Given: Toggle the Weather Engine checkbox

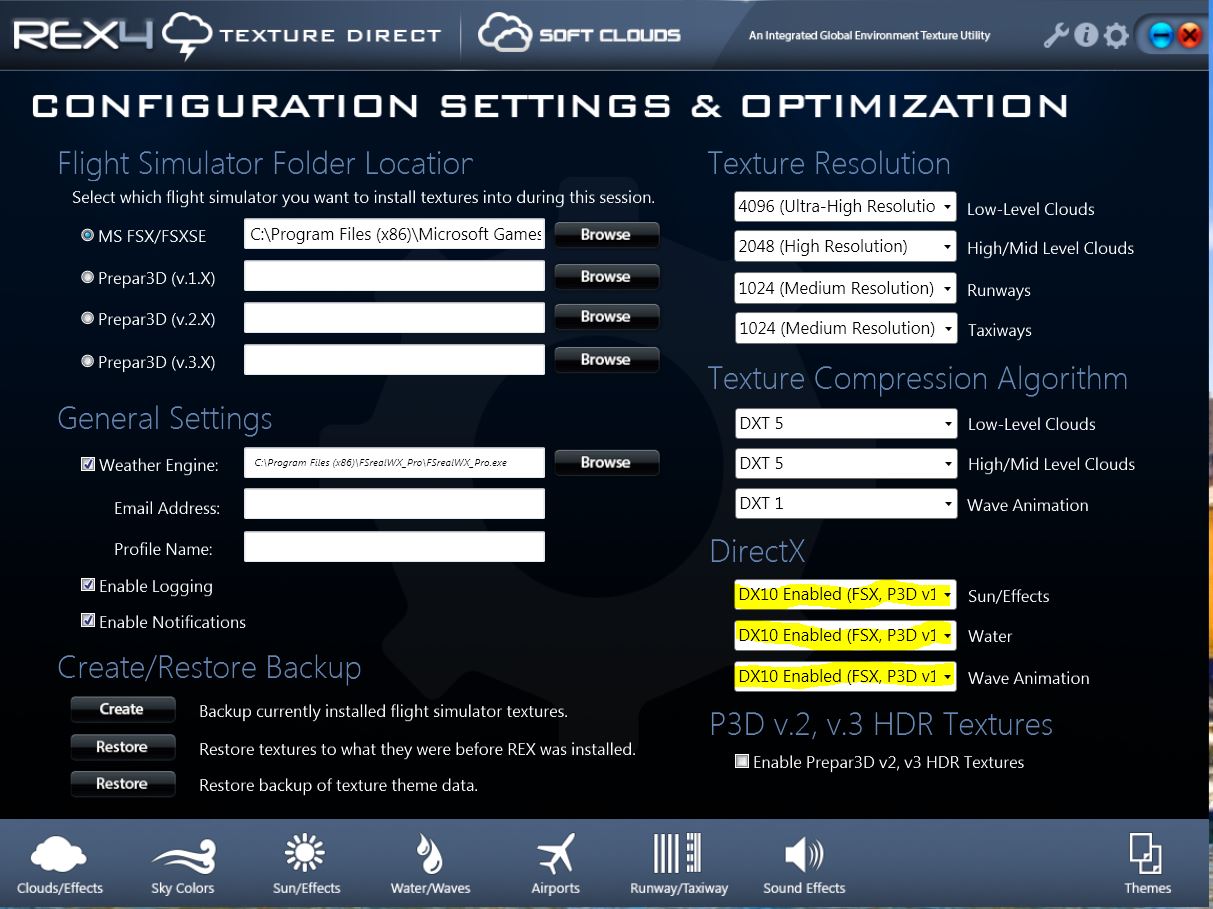Looking at the screenshot, I should pos(88,464).
